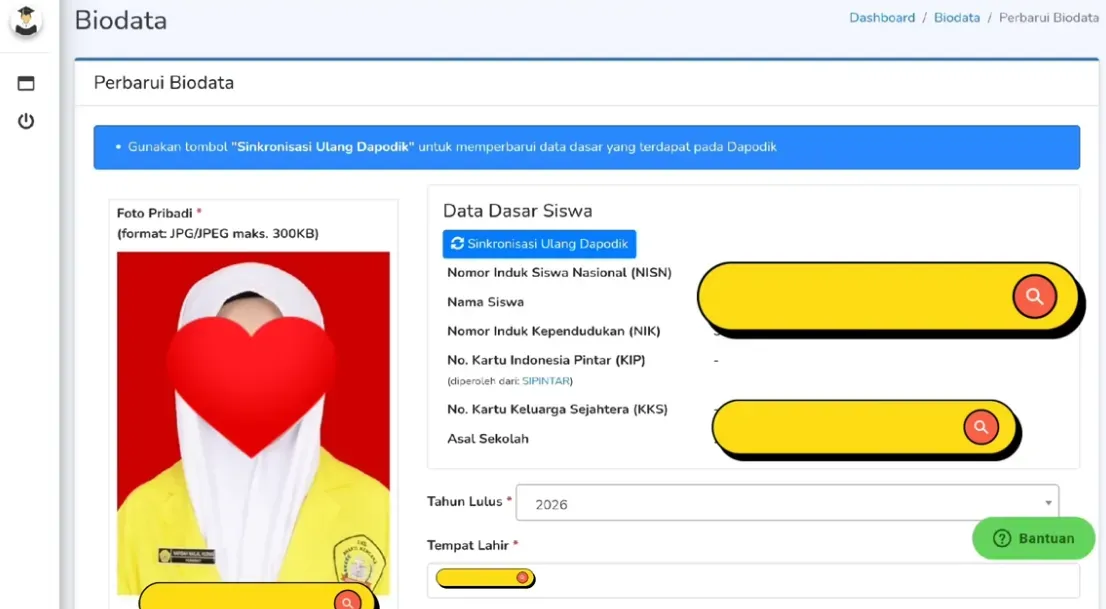Click the blue Sinkronisasi Ulang Dapodik info banner
The width and height of the screenshot is (1106, 609).
tap(586, 147)
